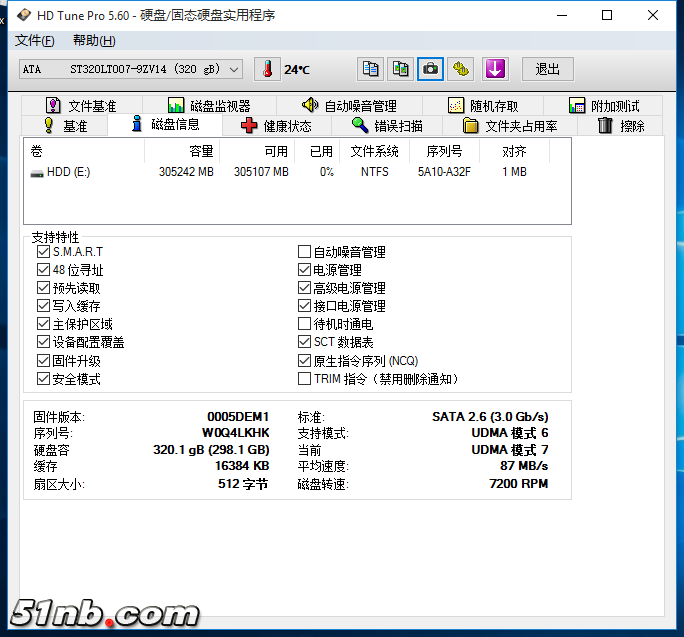Toggle the 主保护区域 checkbox
Screen dimensions: 684x637
(43, 324)
